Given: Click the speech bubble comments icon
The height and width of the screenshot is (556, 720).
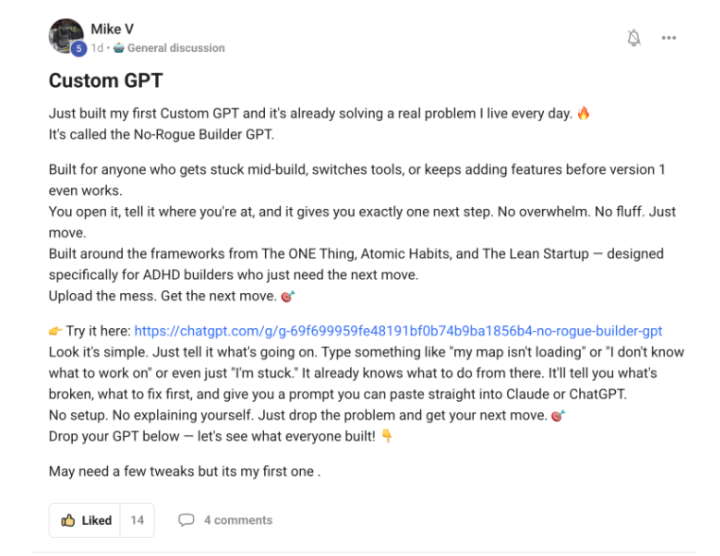Looking at the screenshot, I should pos(186,520).
